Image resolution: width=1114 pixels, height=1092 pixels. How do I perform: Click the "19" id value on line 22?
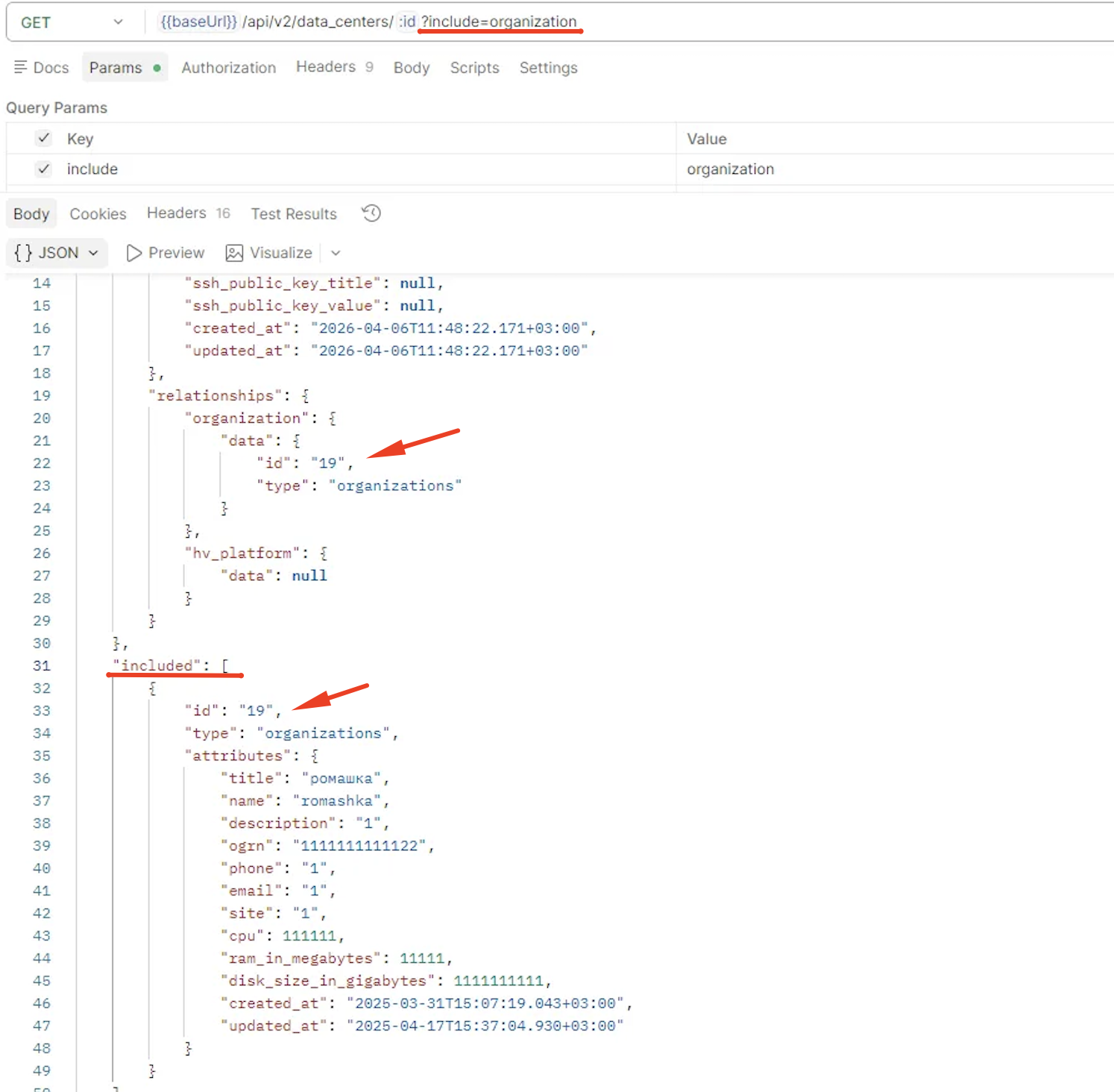[x=328, y=463]
